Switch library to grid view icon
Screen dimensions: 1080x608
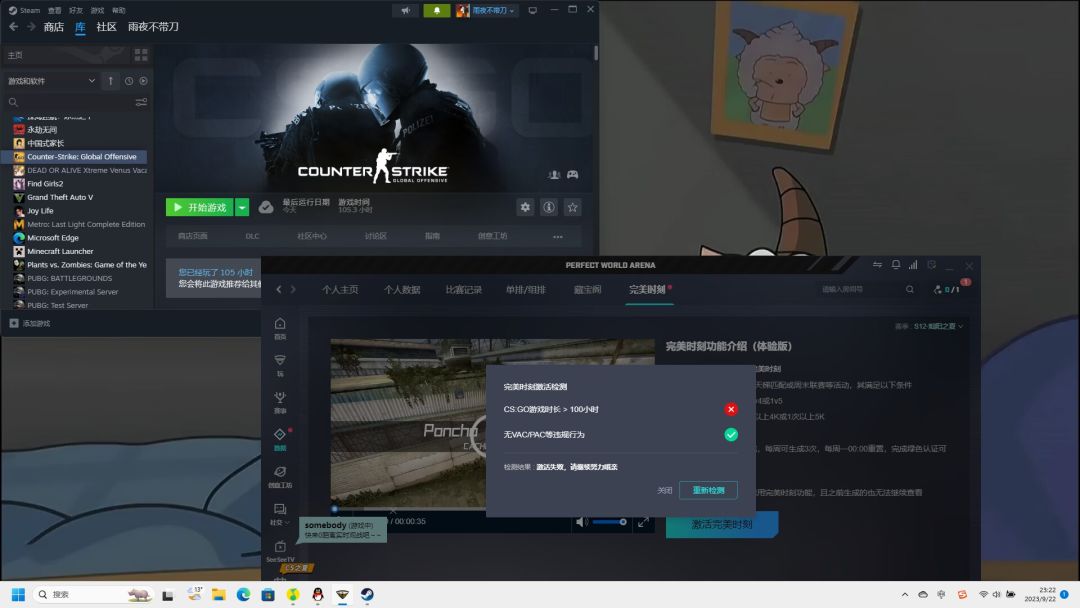pyautogui.click(x=141, y=54)
